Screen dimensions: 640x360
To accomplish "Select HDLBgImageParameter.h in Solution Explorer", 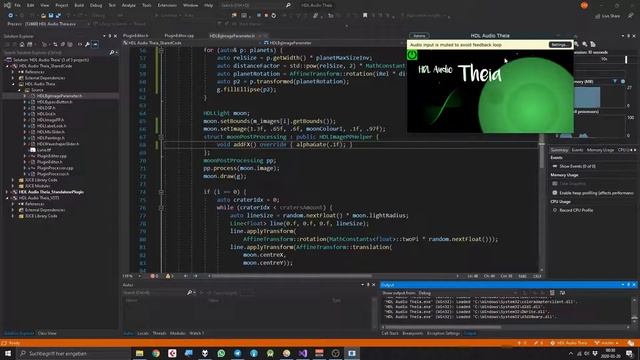I will 60,96.
